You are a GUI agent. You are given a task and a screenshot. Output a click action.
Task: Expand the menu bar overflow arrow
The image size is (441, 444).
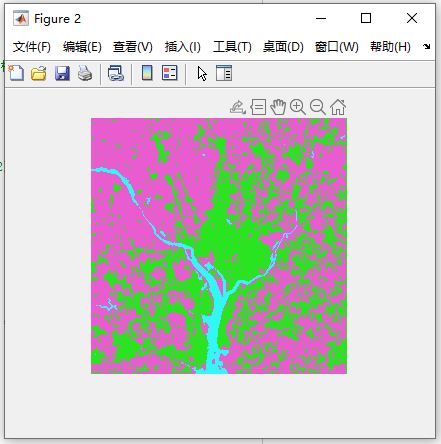pyautogui.click(x=426, y=46)
